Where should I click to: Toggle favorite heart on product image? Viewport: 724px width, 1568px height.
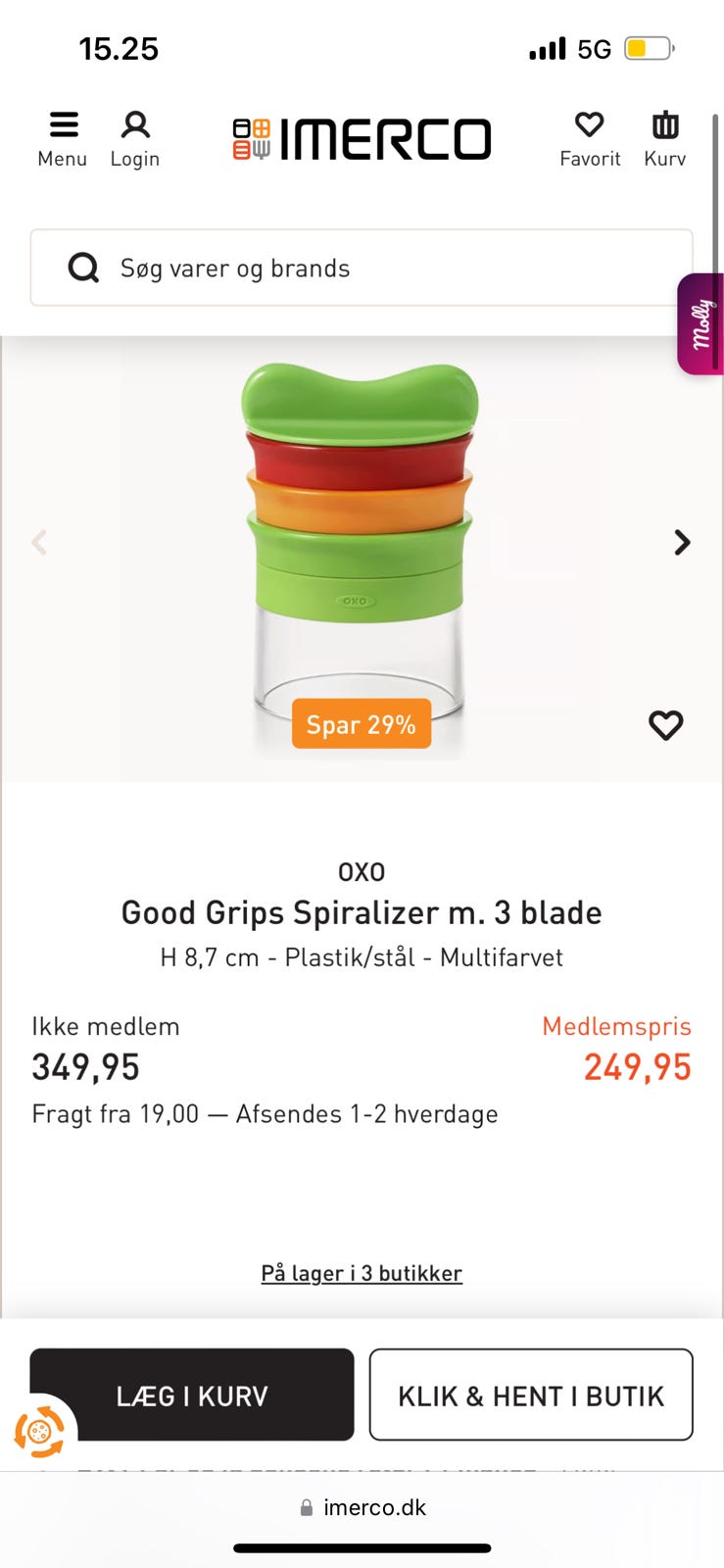tap(665, 725)
